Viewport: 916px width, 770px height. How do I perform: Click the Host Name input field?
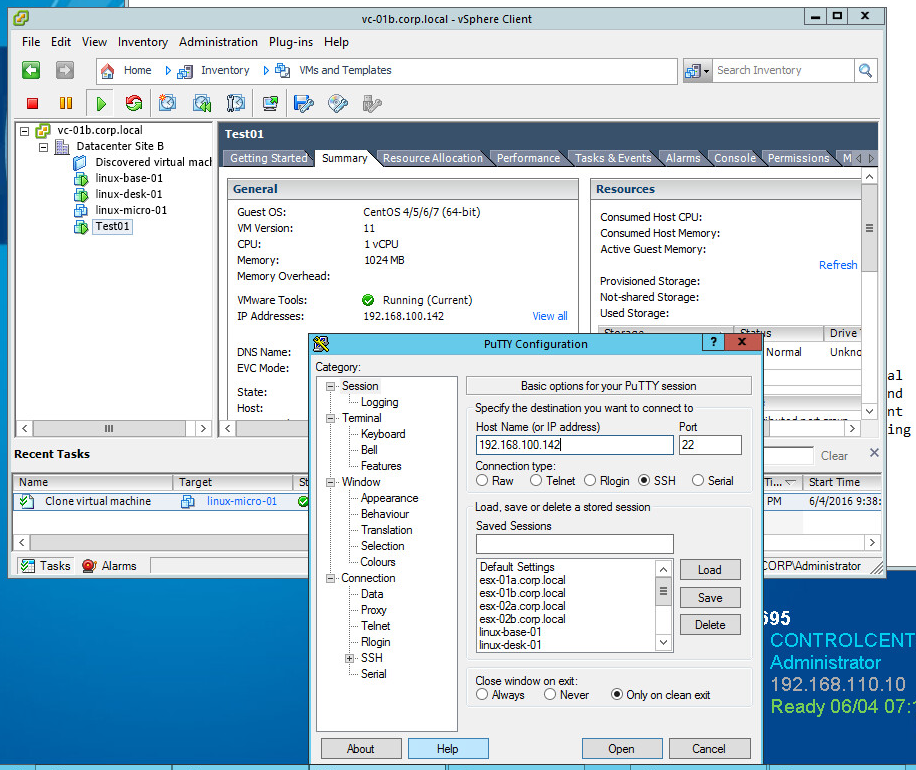point(575,445)
